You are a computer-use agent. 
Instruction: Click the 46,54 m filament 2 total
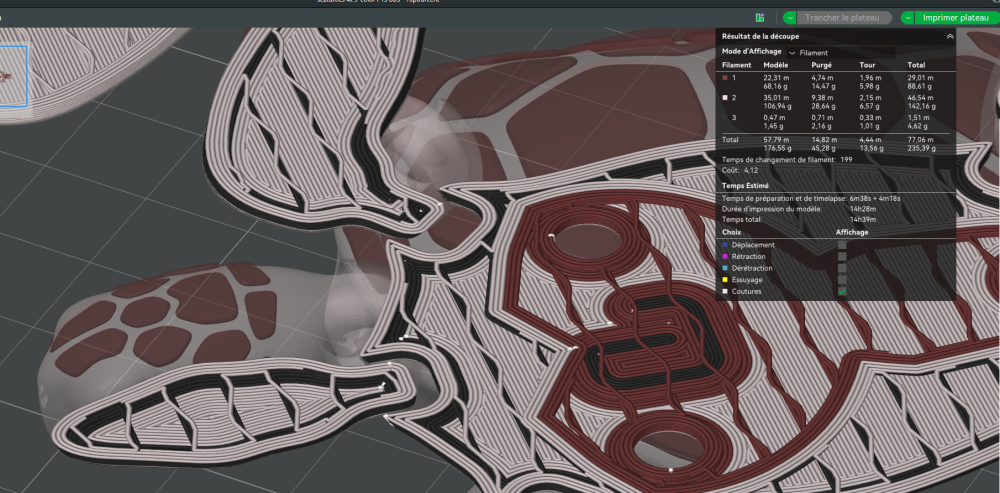pyautogui.click(x=920, y=98)
